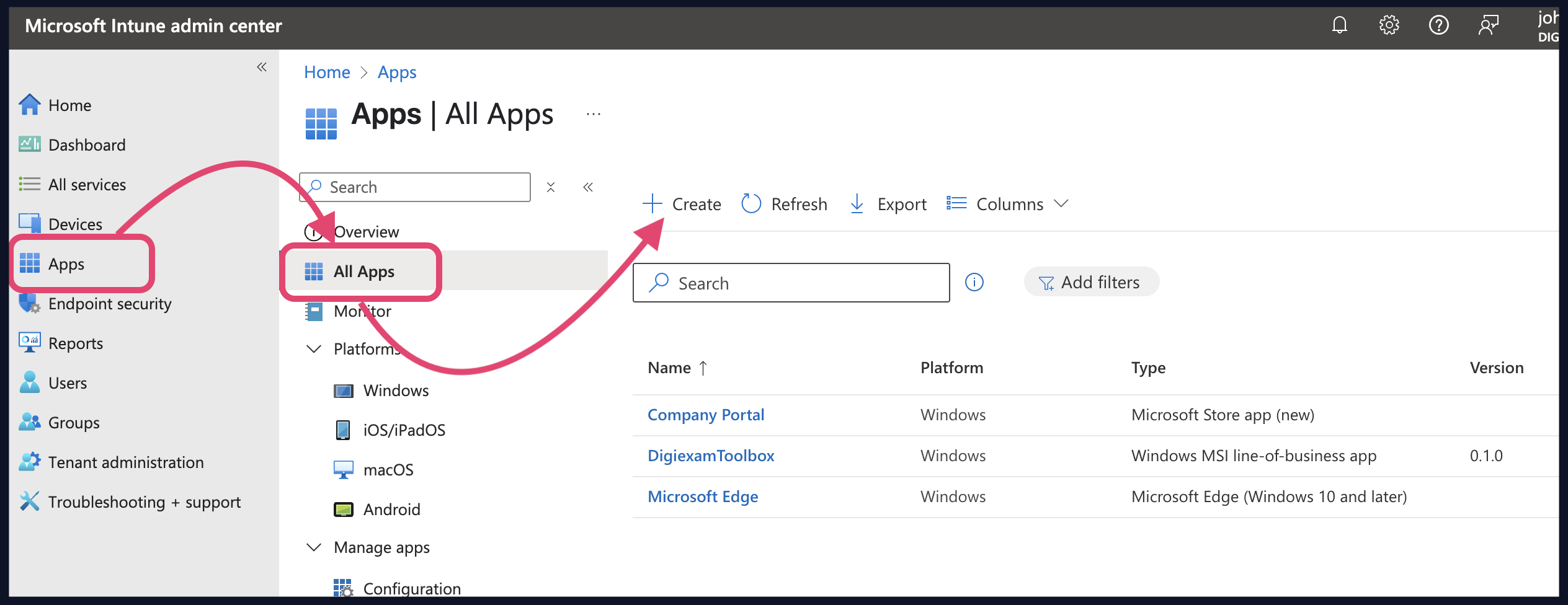The height and width of the screenshot is (605, 1568).
Task: Refresh the apps list
Action: (x=783, y=203)
